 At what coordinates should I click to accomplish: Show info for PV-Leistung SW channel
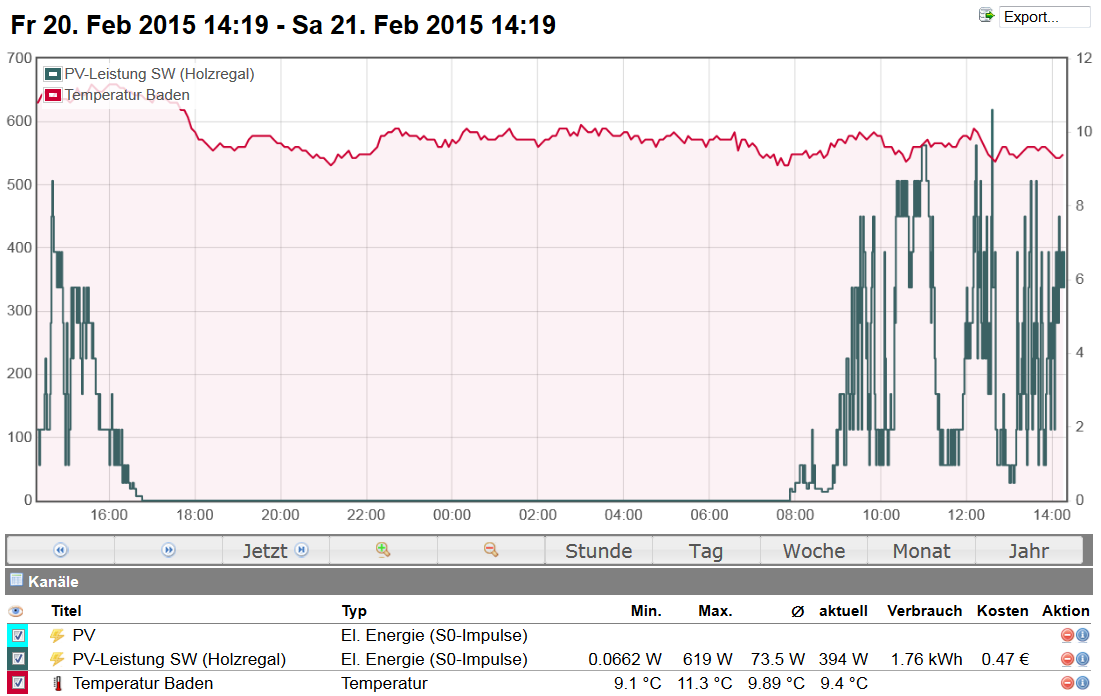pyautogui.click(x=1082, y=660)
